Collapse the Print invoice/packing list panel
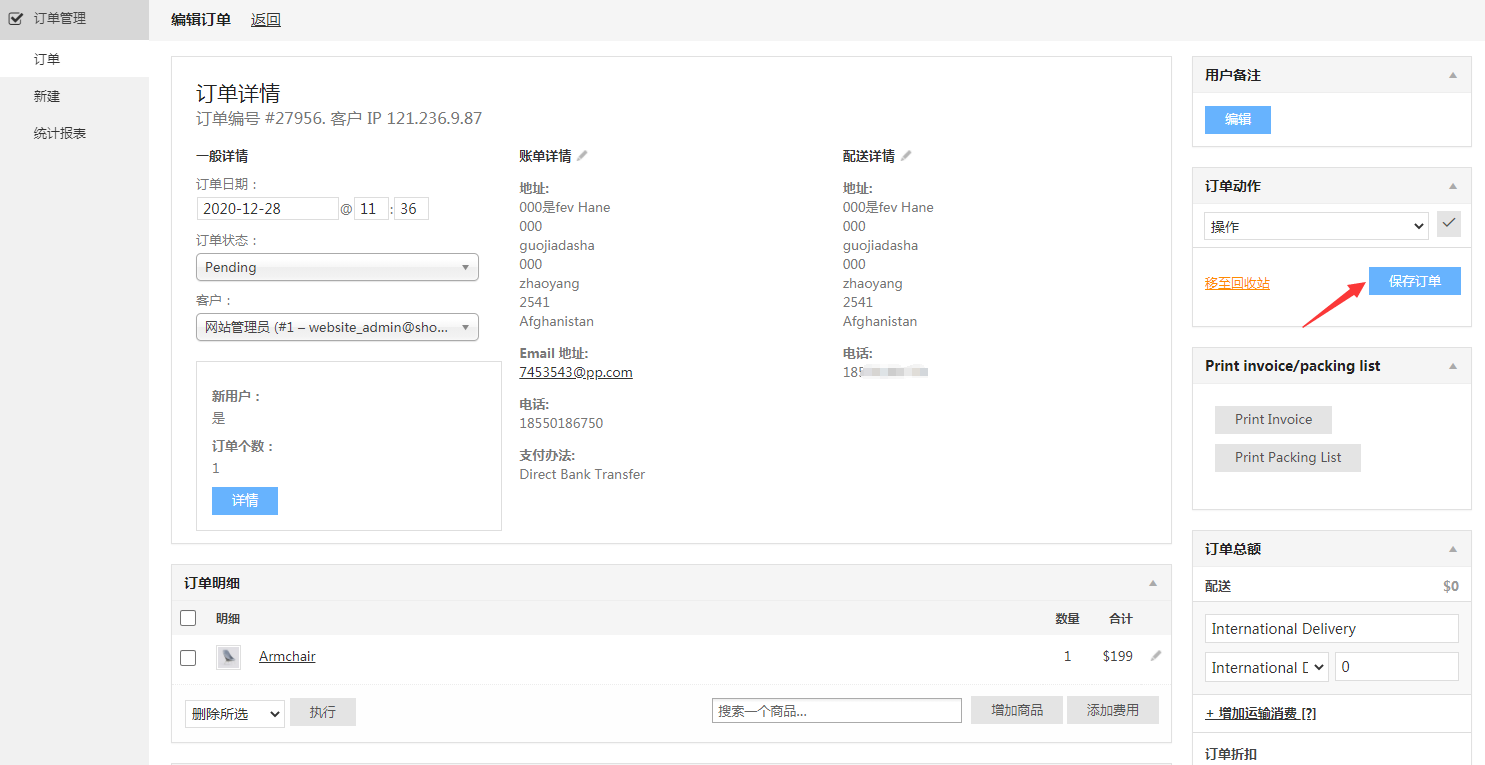 (x=1453, y=366)
